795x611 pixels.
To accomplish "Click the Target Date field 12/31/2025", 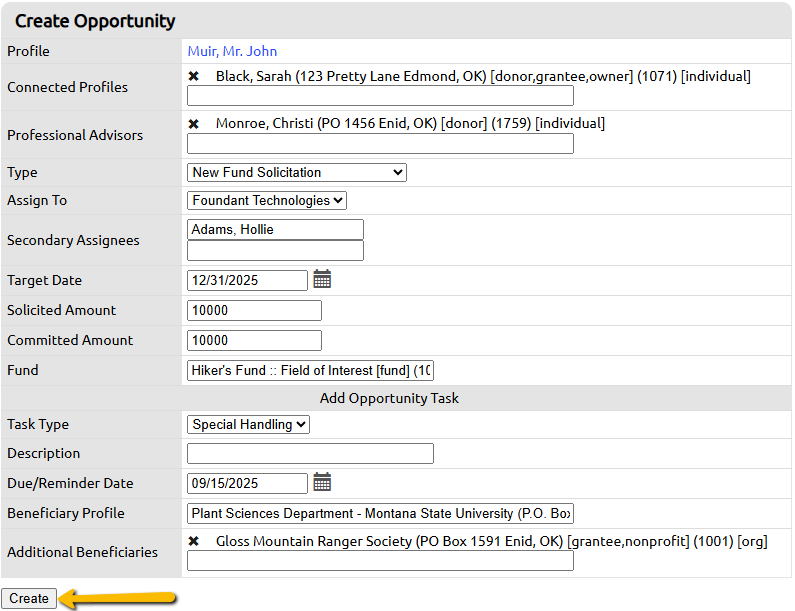I will 247,280.
